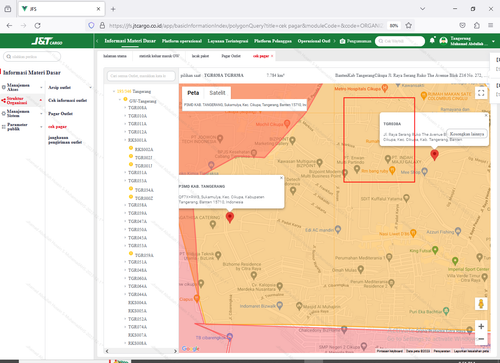Click the tree scrollbar left arrow
The image size is (500, 363).
point(107,351)
